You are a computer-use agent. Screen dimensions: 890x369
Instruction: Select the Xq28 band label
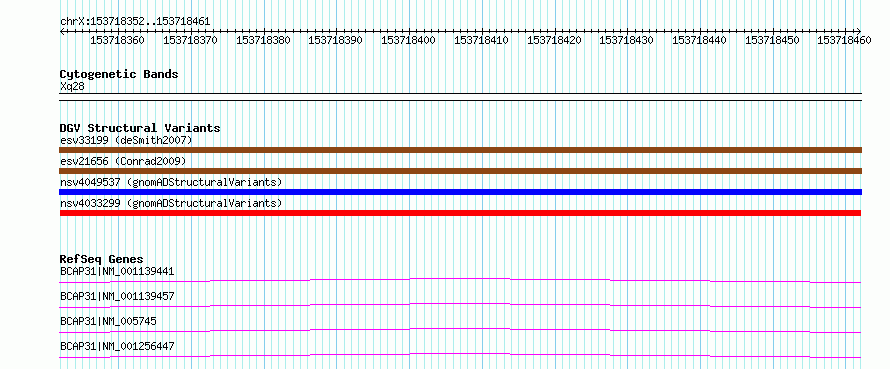[x=72, y=86]
